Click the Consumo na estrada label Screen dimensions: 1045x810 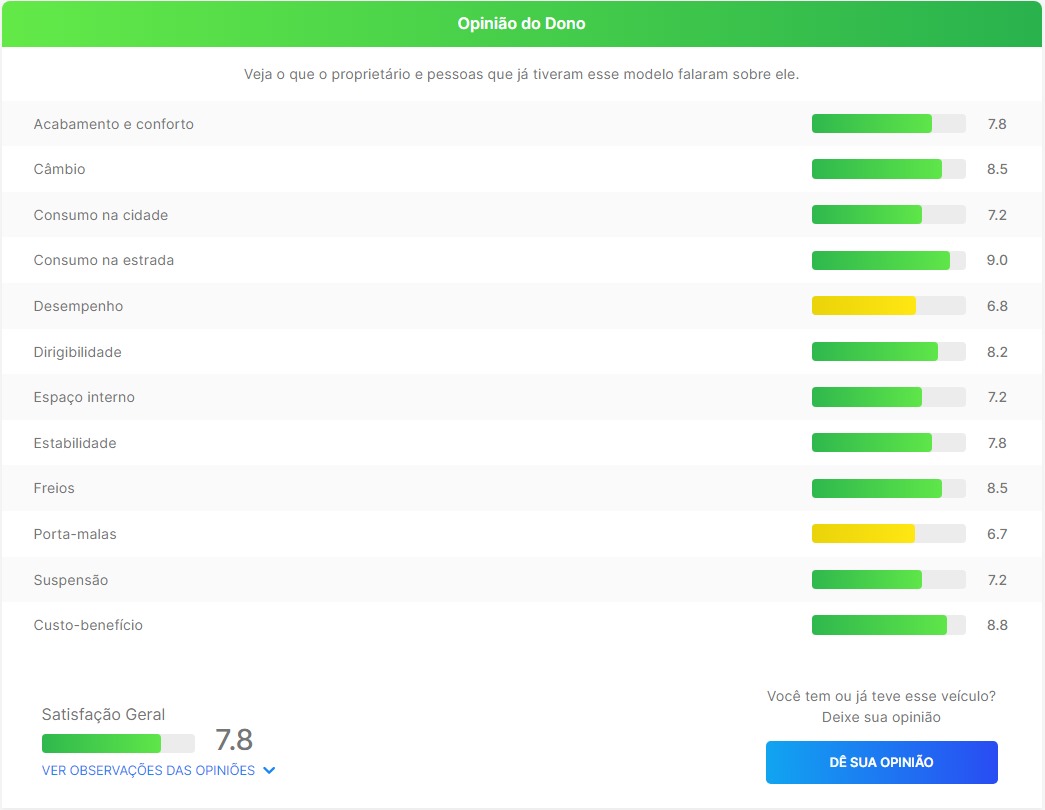[x=103, y=260]
